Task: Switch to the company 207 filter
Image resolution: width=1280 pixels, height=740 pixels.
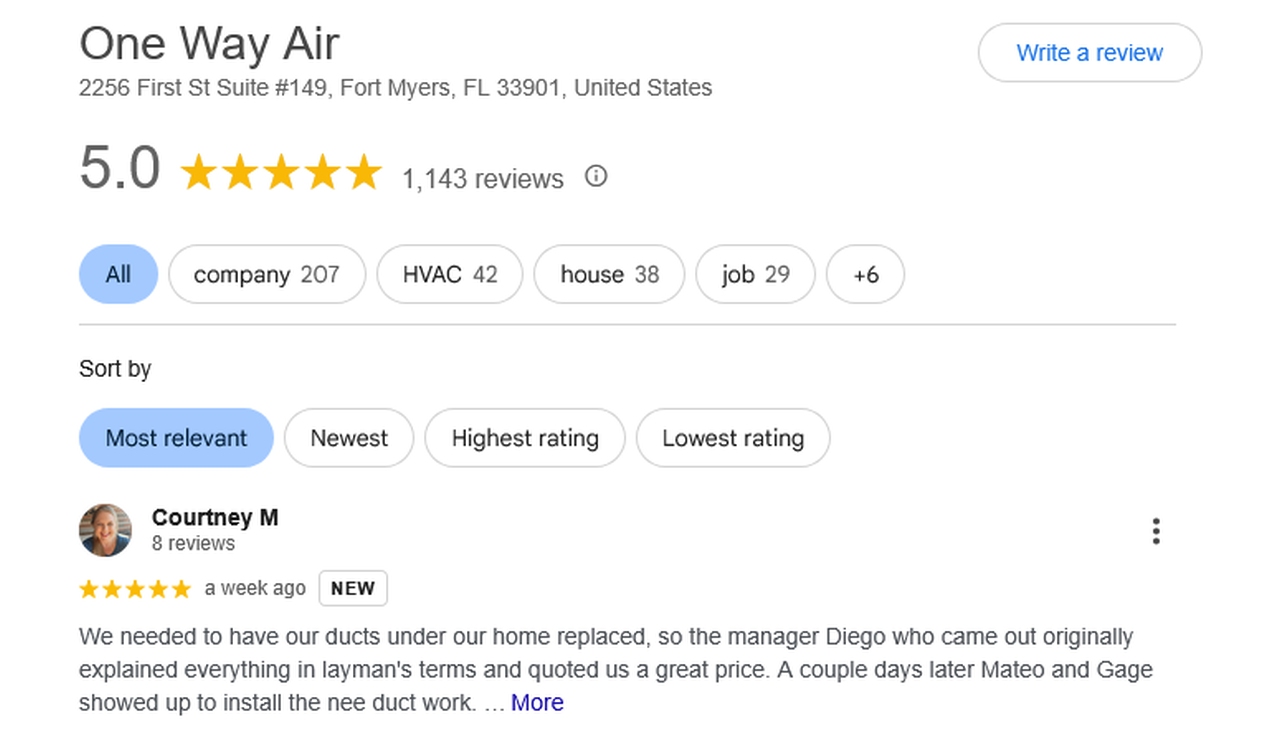Action: tap(267, 274)
